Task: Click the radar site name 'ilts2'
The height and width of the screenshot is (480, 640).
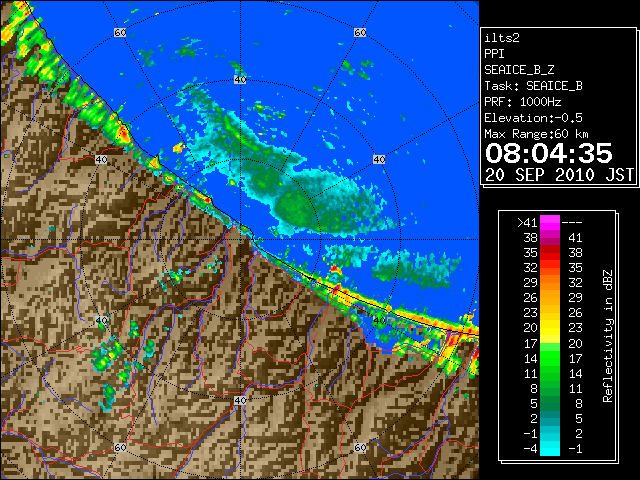Action: pos(502,38)
